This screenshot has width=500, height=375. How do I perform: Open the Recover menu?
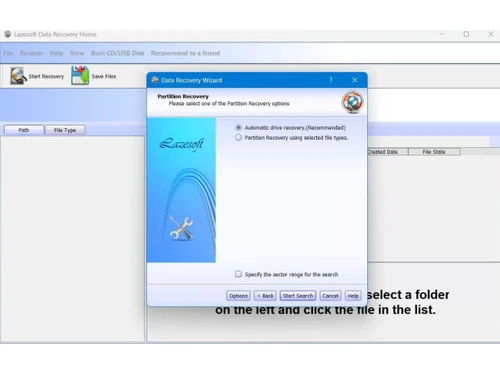pyautogui.click(x=31, y=53)
